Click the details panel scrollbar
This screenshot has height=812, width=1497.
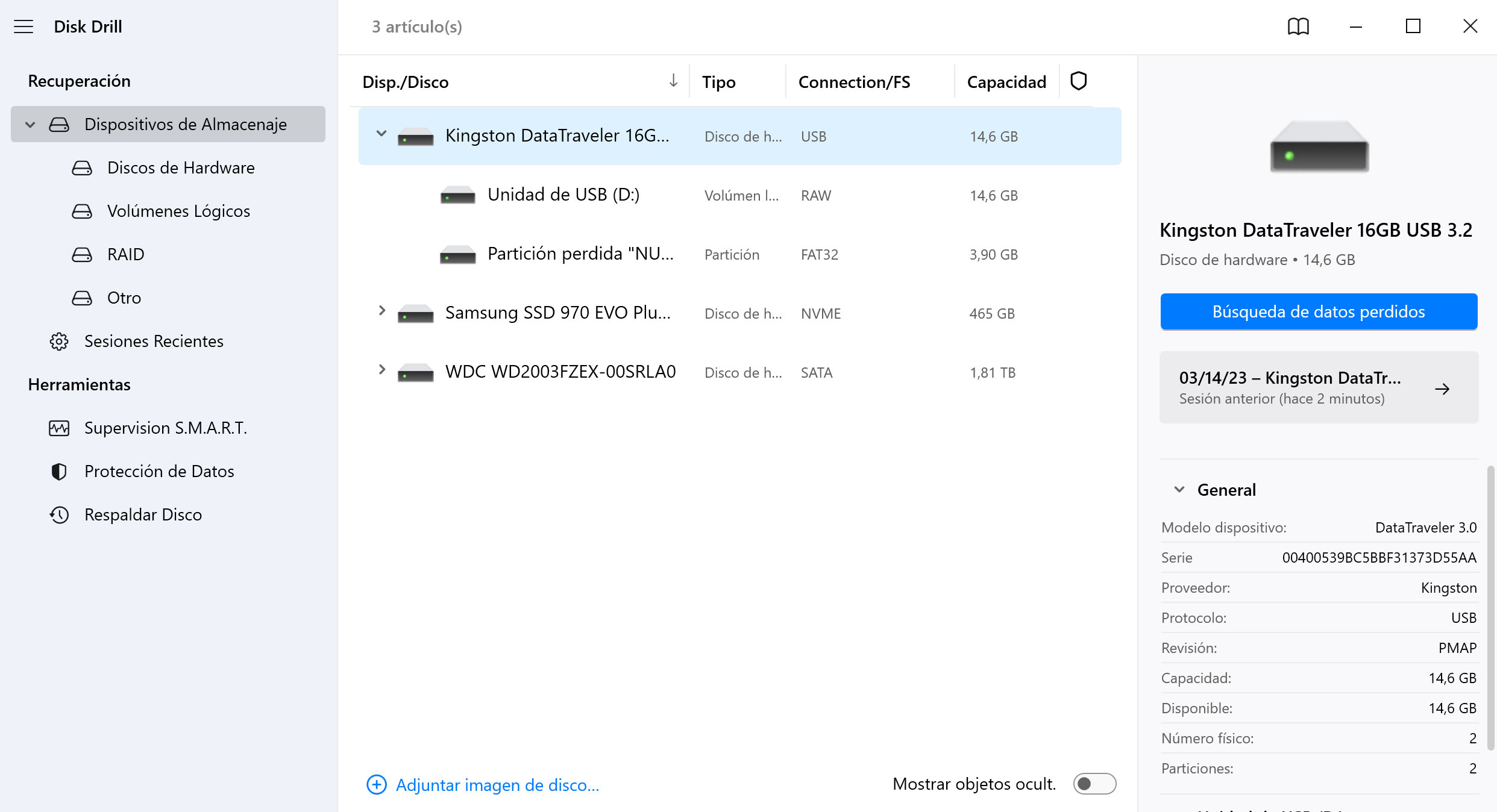coord(1490,607)
